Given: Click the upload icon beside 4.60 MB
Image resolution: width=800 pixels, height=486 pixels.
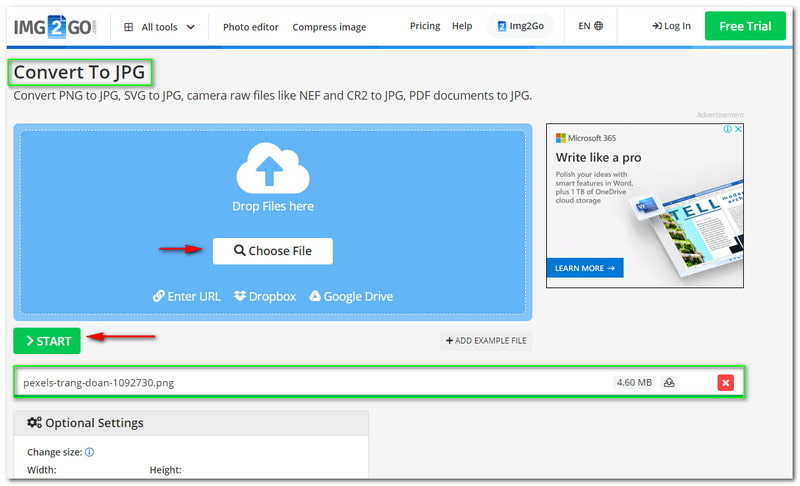Looking at the screenshot, I should point(669,382).
